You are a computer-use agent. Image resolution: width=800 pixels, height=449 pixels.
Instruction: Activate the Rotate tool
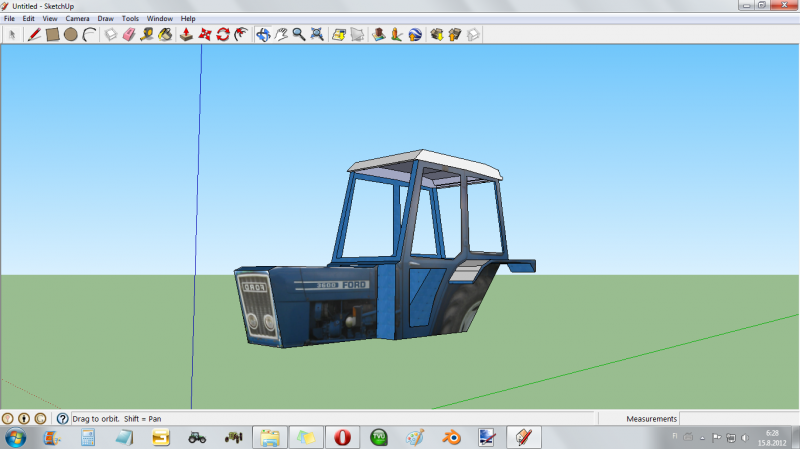coord(223,34)
